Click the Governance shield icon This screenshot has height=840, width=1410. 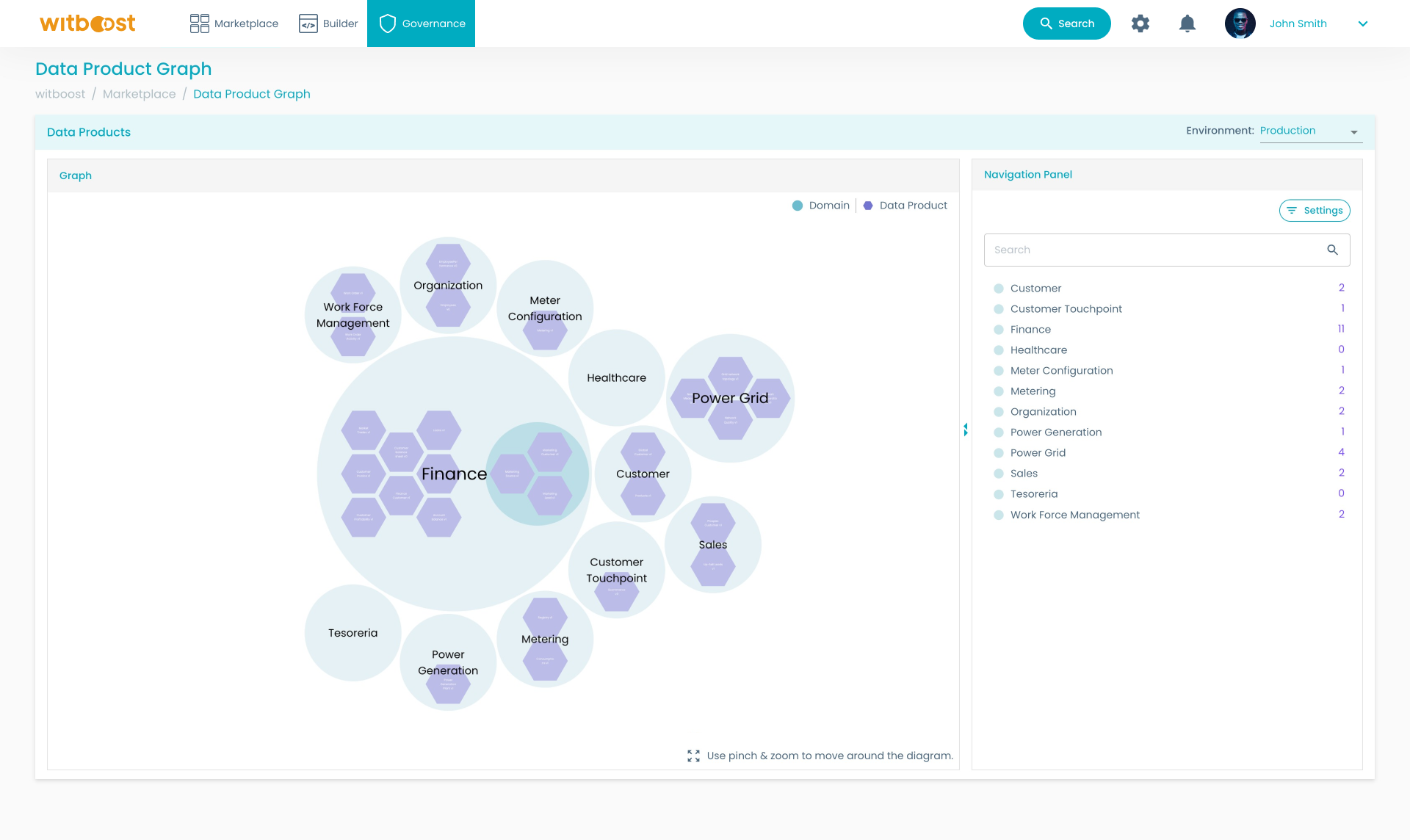click(387, 23)
